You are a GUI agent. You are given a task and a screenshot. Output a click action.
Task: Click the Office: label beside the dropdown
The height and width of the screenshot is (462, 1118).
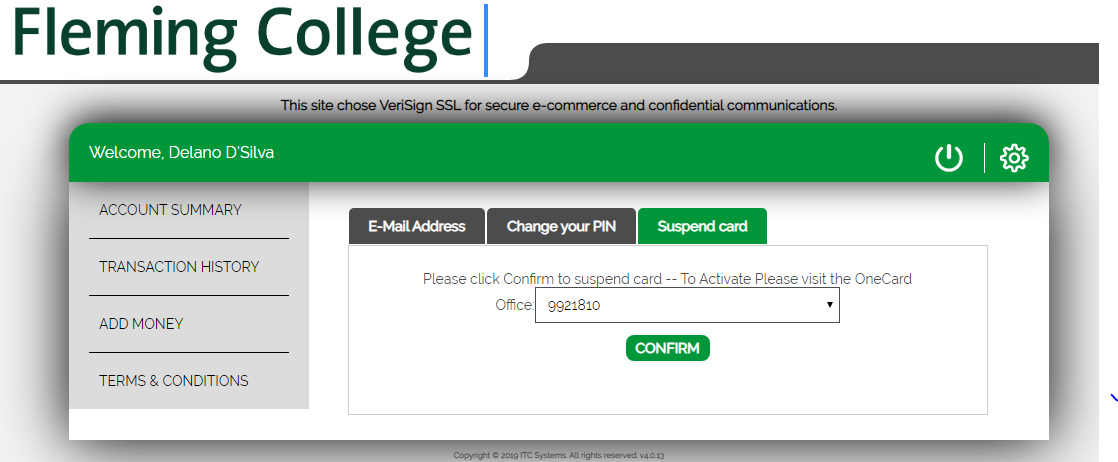coord(515,305)
